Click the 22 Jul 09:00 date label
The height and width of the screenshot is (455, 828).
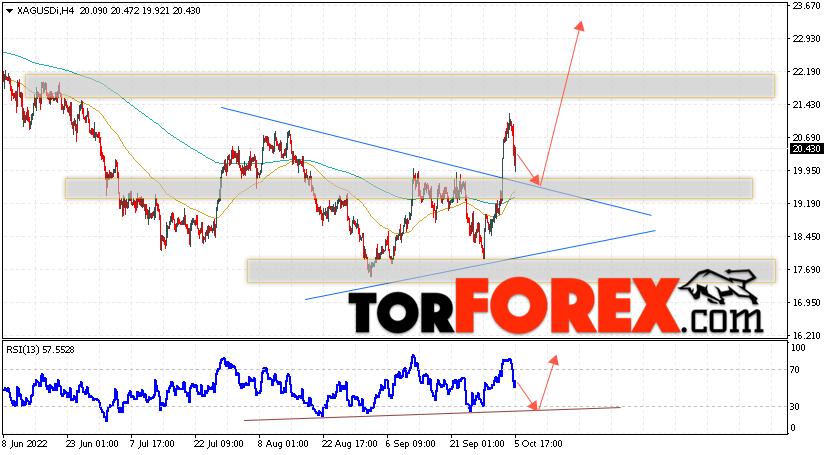219,444
